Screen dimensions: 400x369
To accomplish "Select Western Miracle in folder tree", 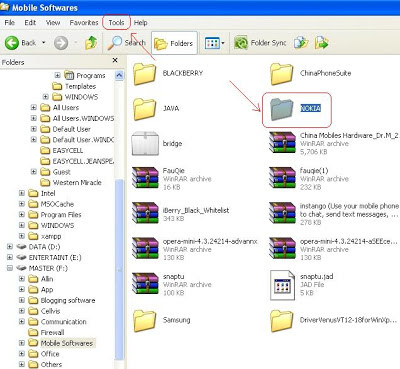I will pos(77,182).
